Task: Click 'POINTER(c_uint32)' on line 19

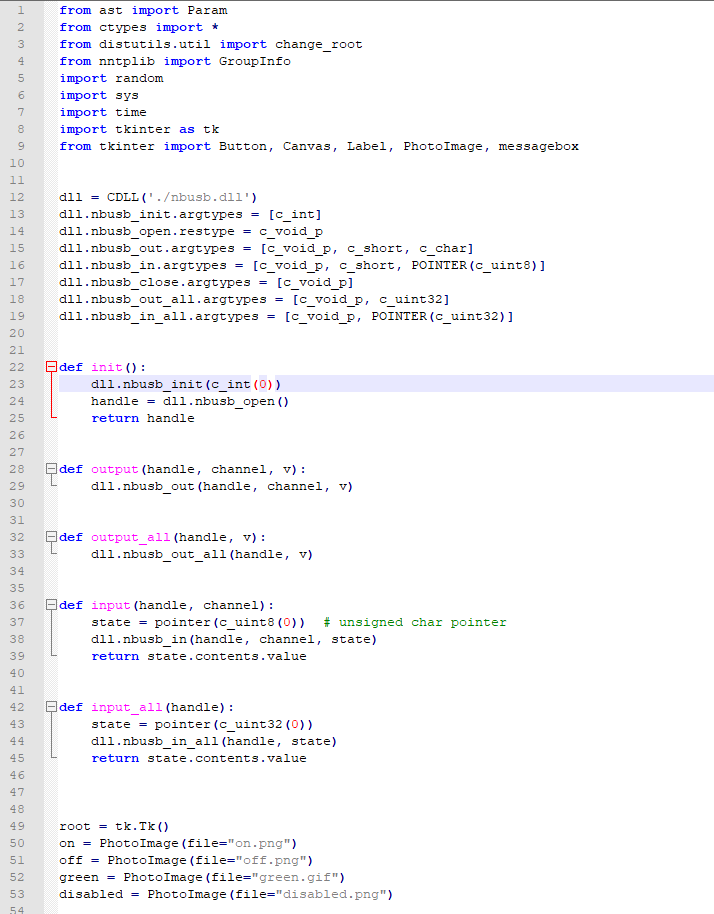Action: click(439, 317)
